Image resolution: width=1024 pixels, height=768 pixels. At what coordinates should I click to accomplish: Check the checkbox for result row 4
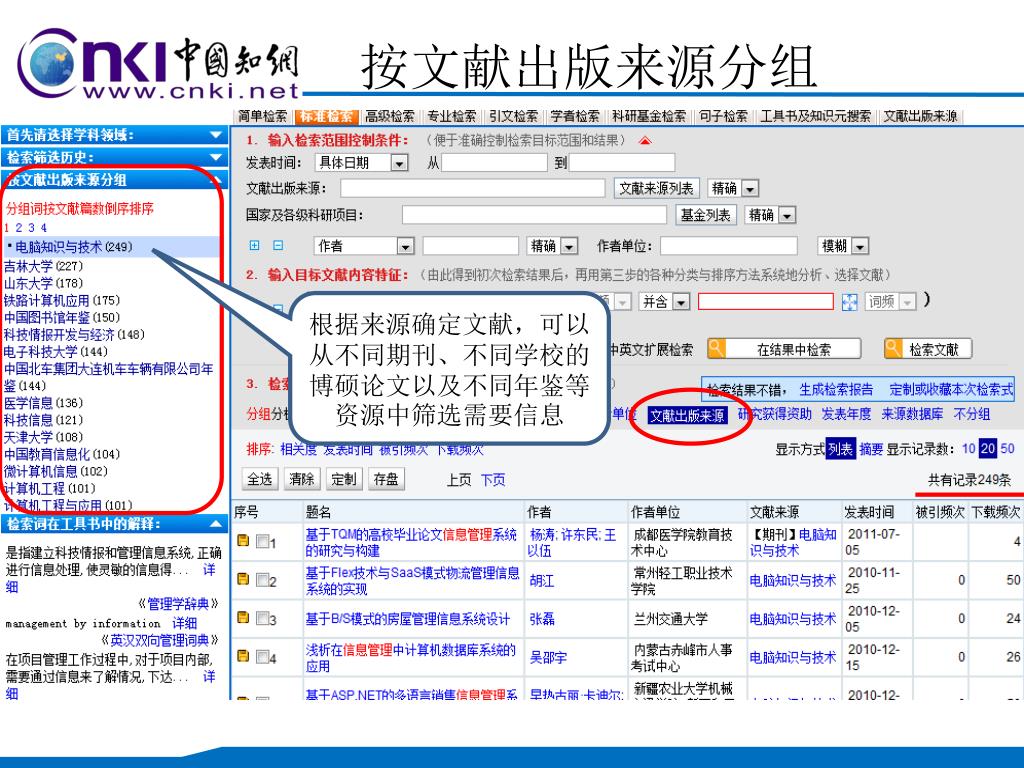(263, 657)
